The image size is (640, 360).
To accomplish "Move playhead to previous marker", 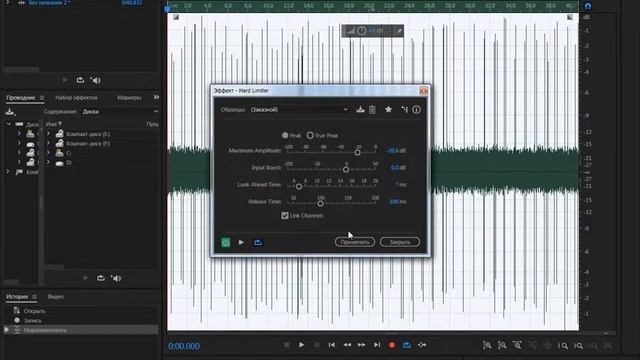I will (x=331, y=345).
